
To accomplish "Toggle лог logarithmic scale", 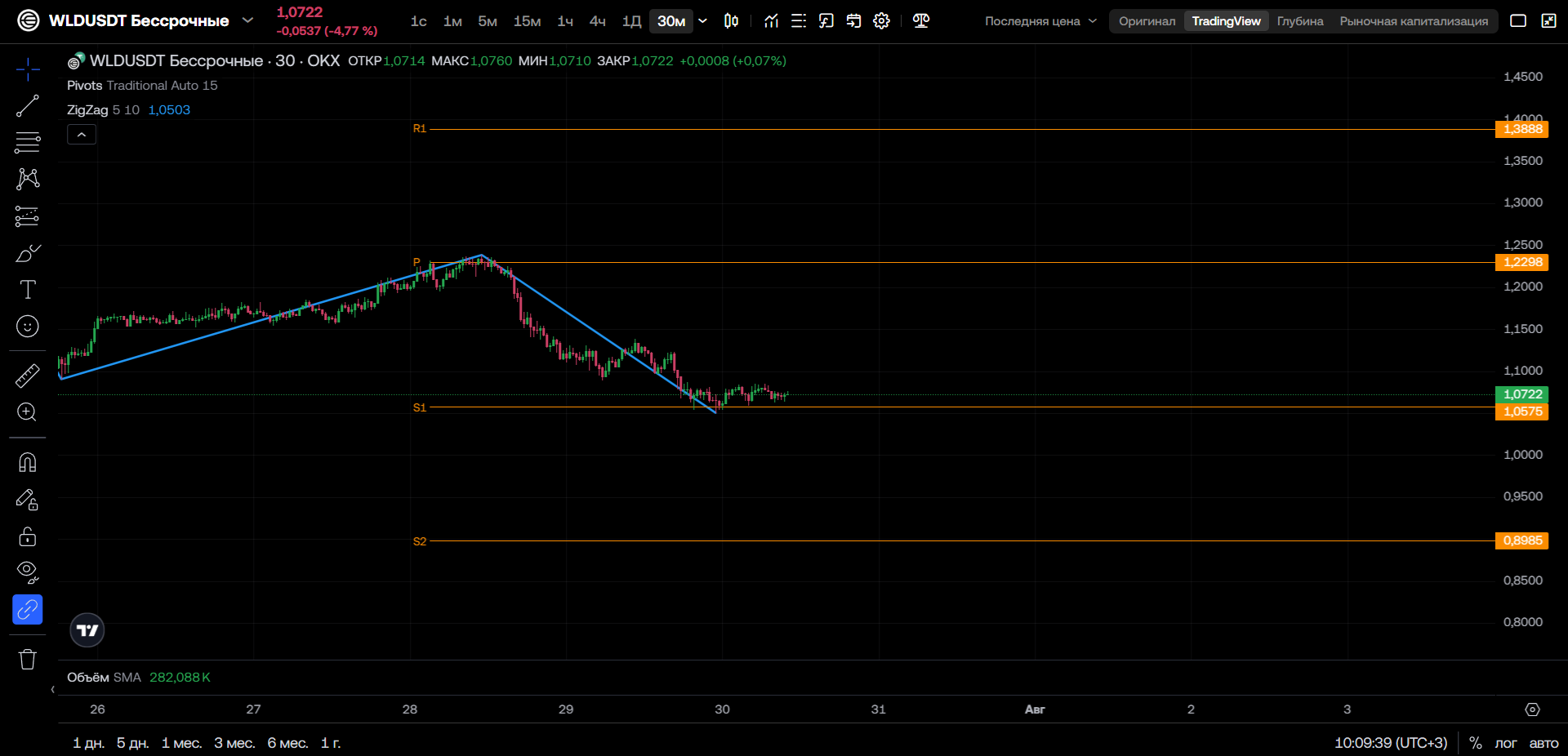I will click(1506, 743).
